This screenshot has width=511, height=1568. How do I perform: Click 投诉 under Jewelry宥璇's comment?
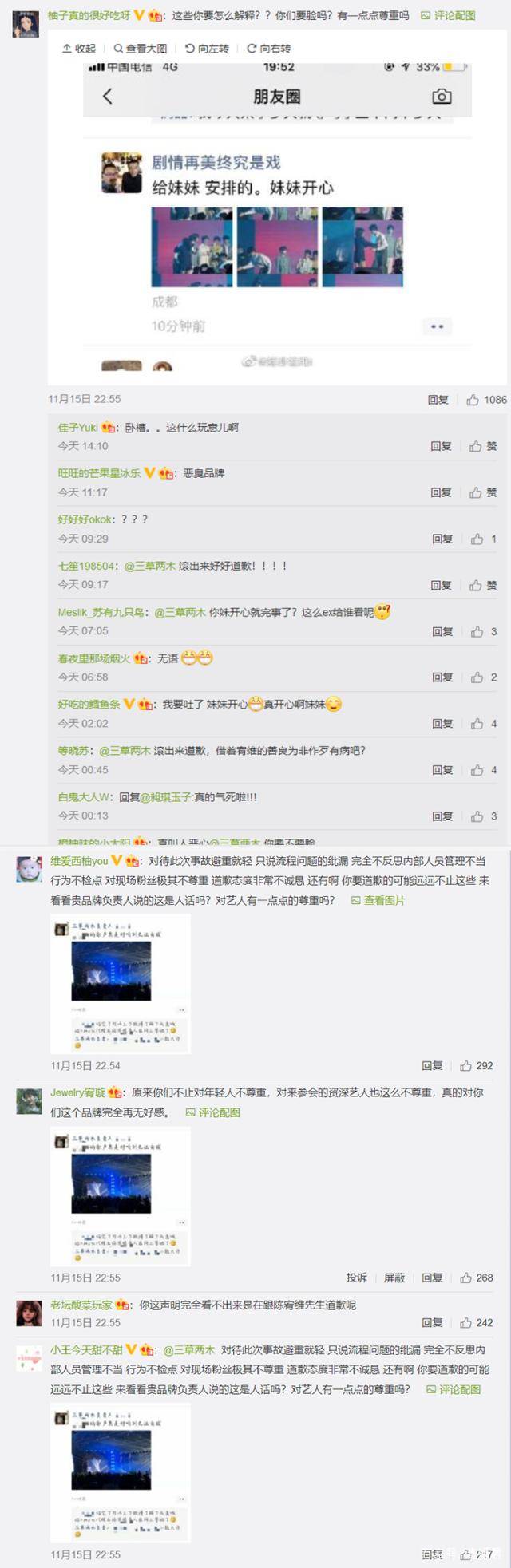pos(357,1278)
